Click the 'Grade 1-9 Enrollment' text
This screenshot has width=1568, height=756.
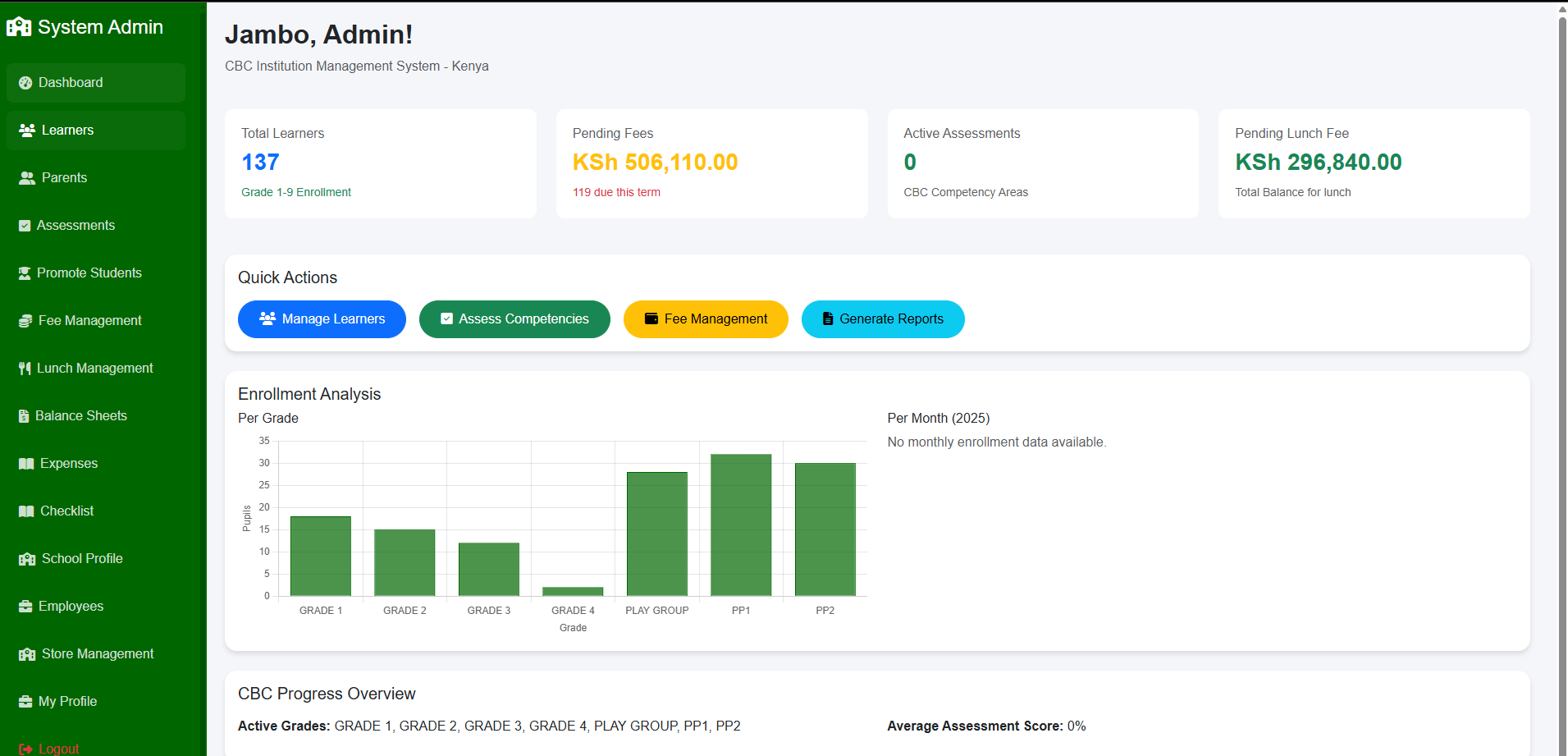click(296, 192)
